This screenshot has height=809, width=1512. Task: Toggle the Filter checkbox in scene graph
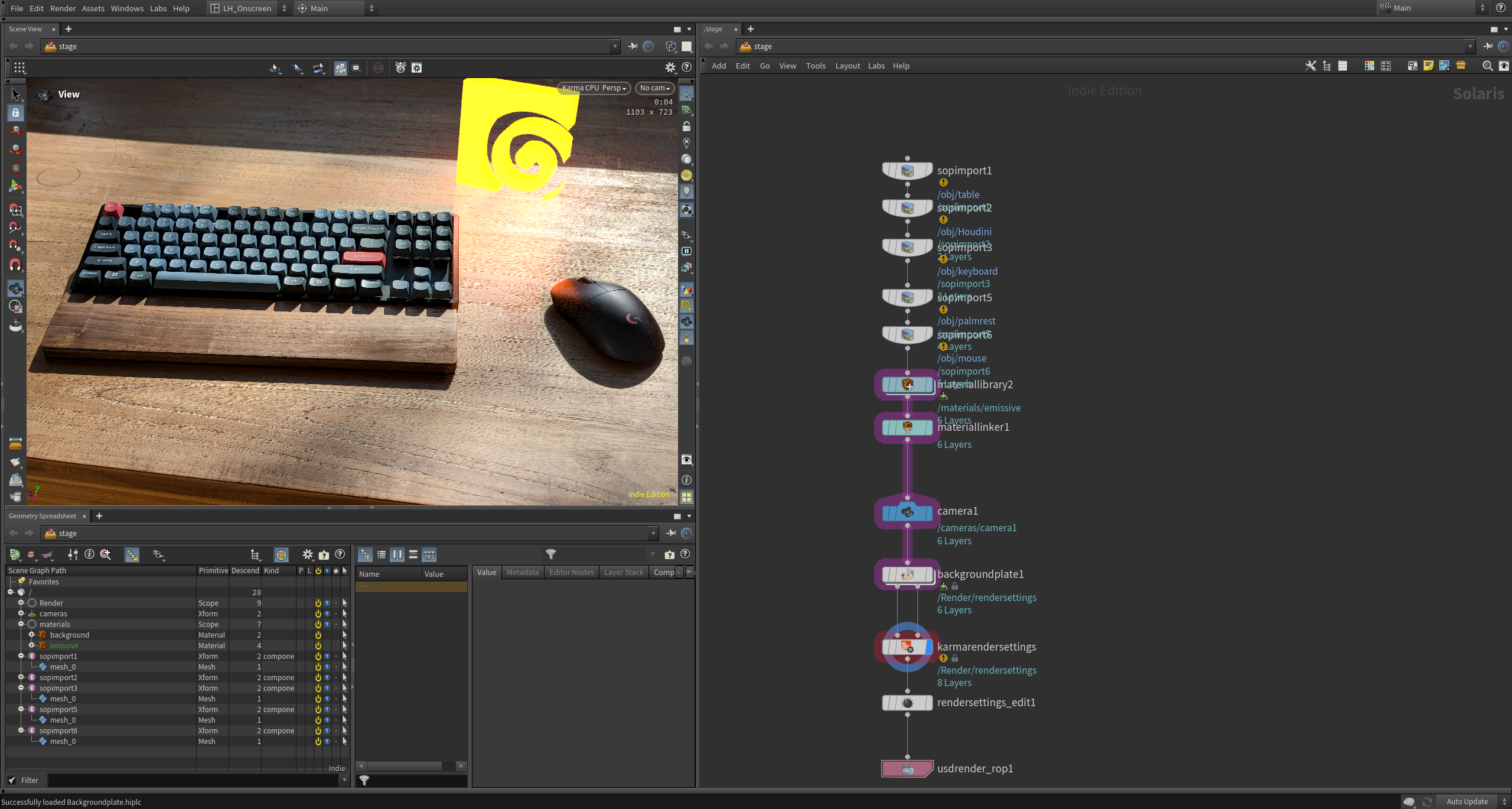12,780
